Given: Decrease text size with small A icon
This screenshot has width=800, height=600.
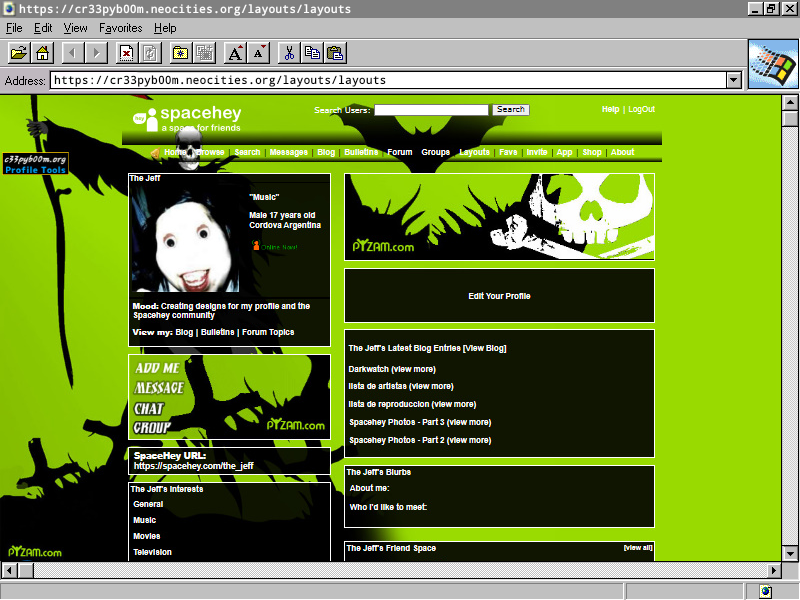Looking at the screenshot, I should coord(258,53).
